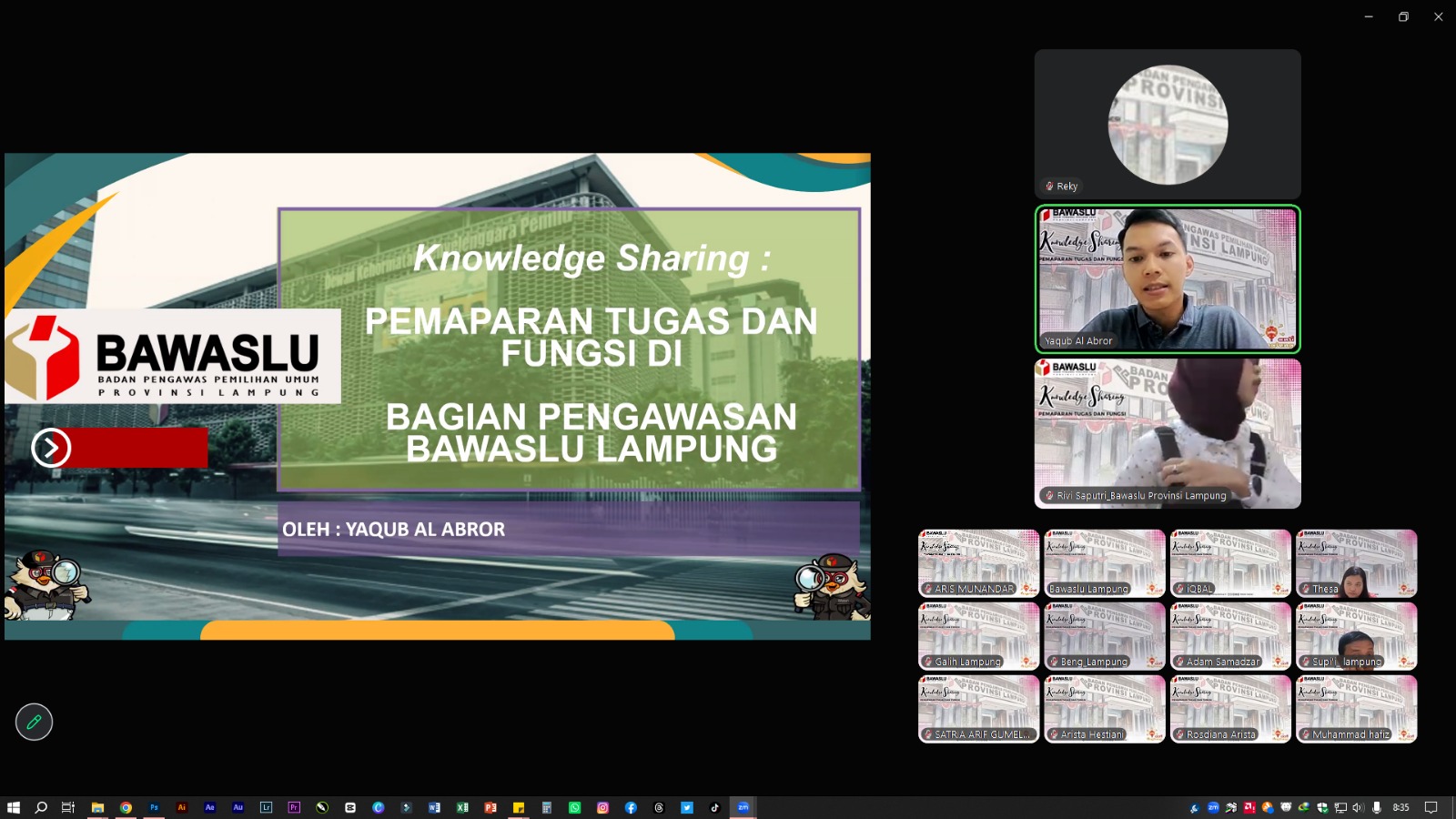Open WhatsApp from the taskbar
This screenshot has width=1456, height=819.
pyautogui.click(x=574, y=807)
